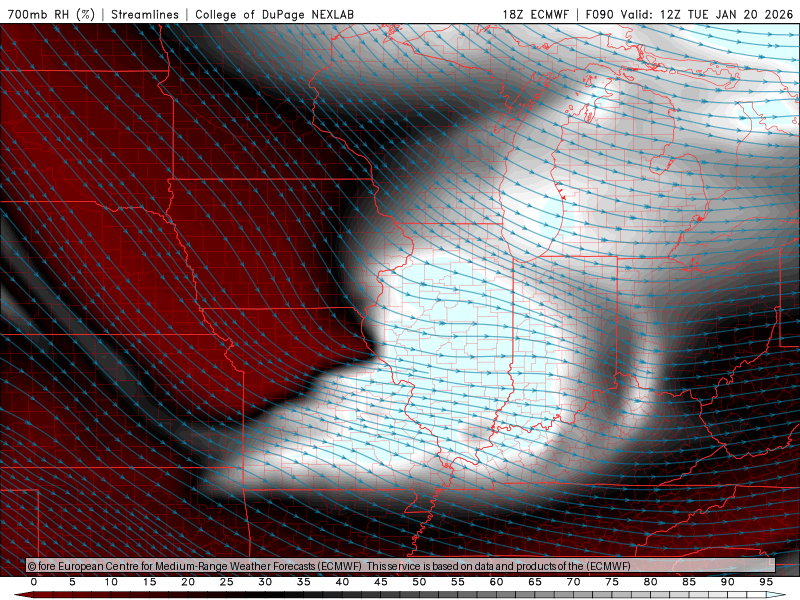The height and width of the screenshot is (600, 800).
Task: Click the 'F090' forecast hour label
Action: point(599,14)
